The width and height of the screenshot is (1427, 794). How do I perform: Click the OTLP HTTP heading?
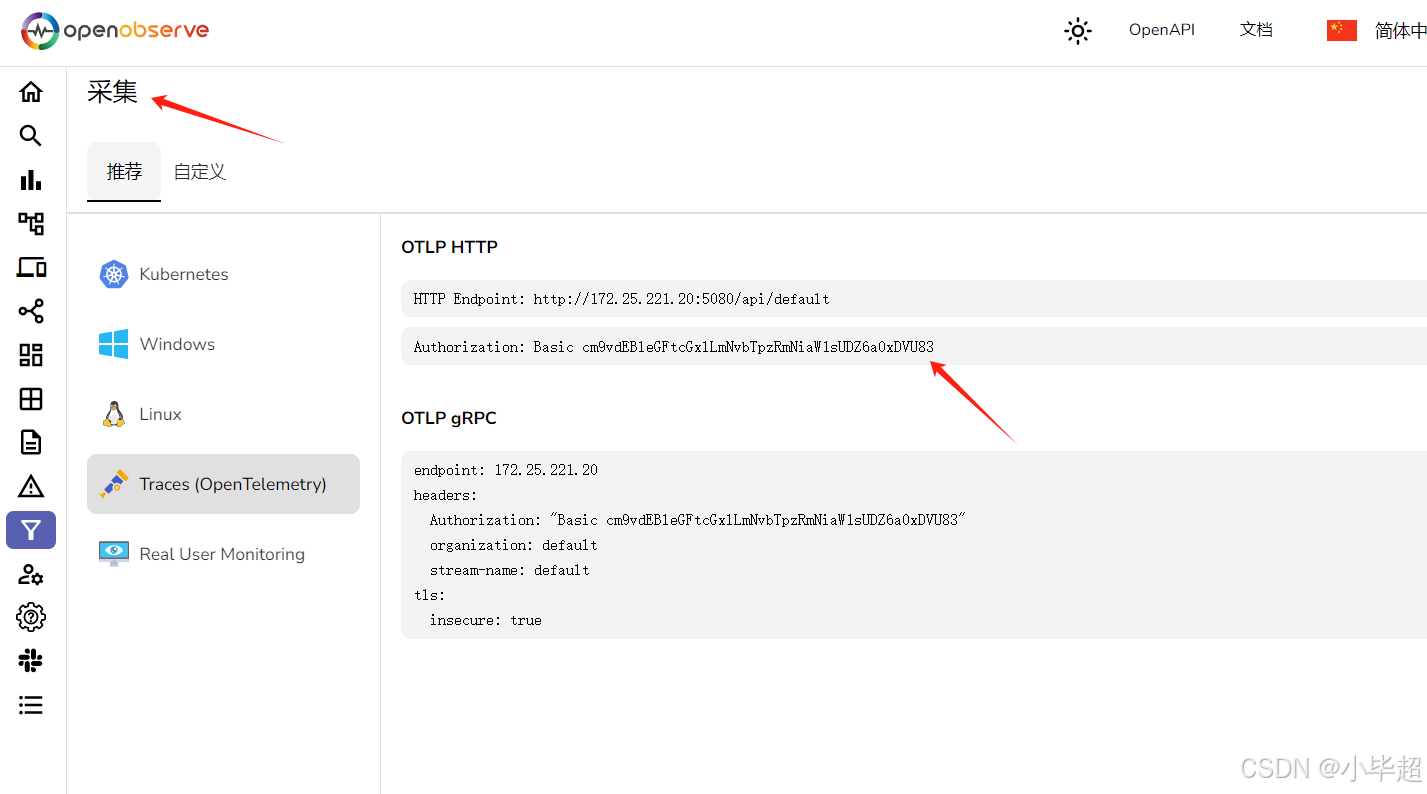[x=449, y=247]
